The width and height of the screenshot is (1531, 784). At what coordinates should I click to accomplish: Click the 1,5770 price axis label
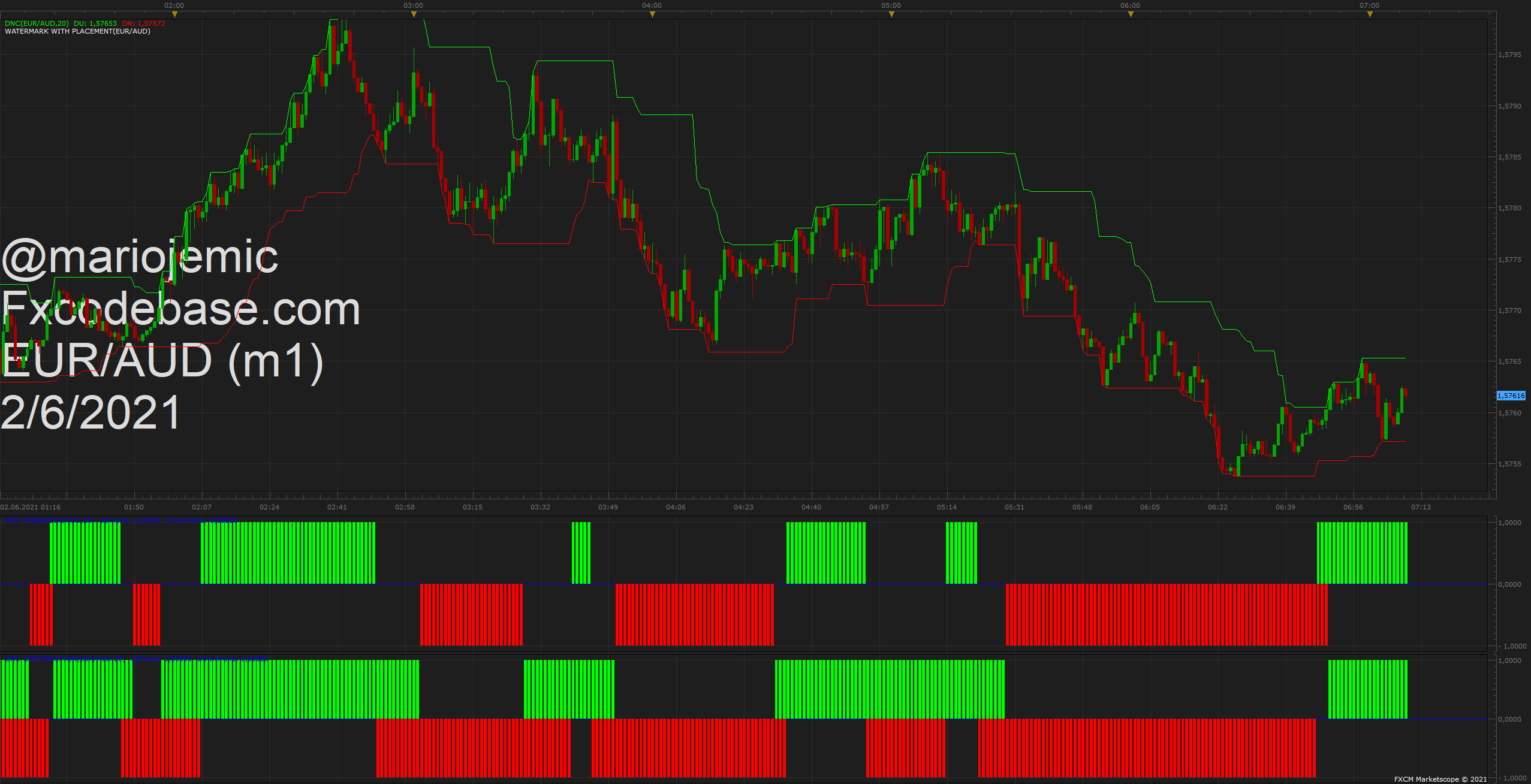(x=1509, y=310)
